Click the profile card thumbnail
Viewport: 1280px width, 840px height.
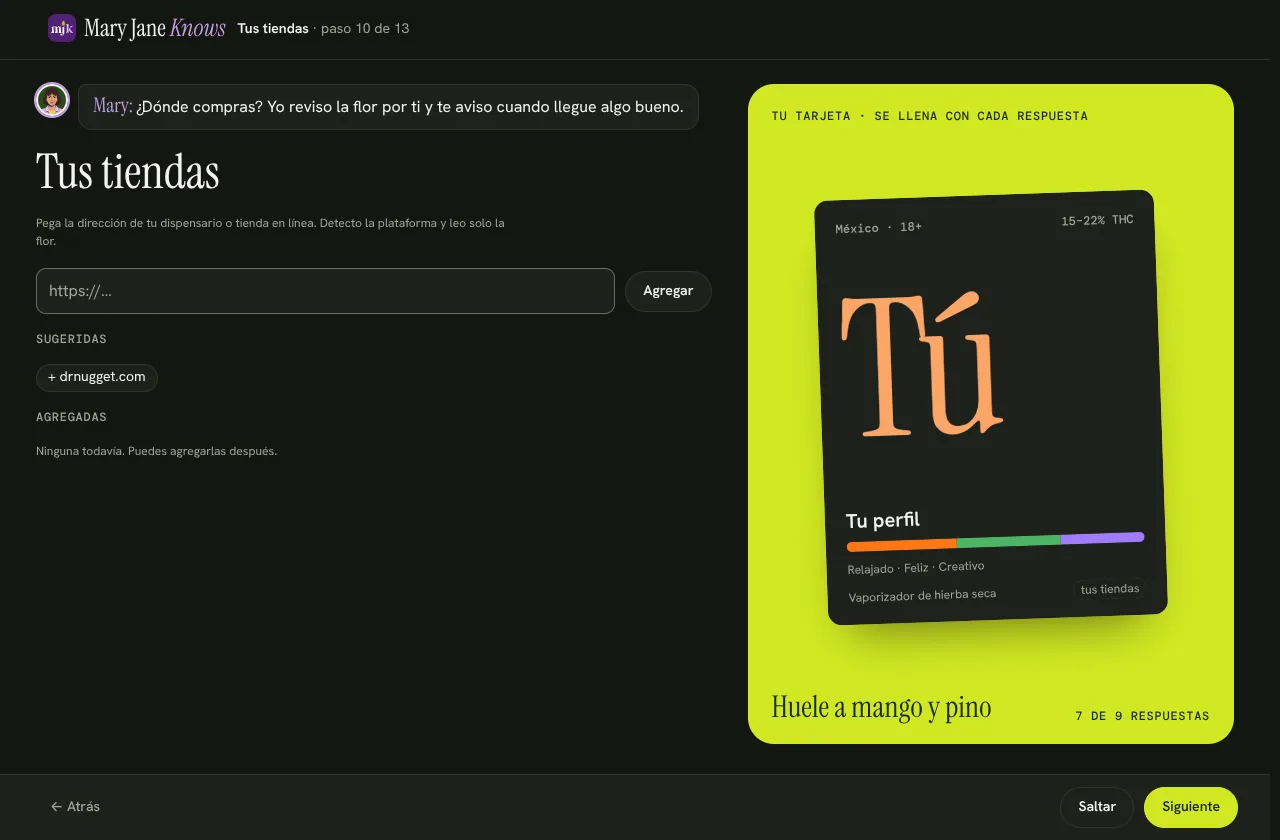coord(991,408)
